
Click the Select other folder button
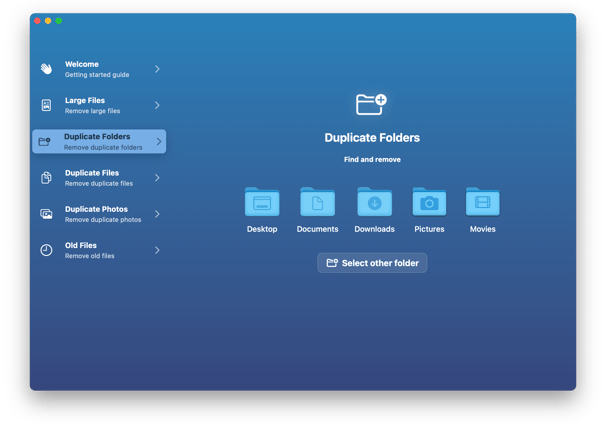pyautogui.click(x=372, y=263)
